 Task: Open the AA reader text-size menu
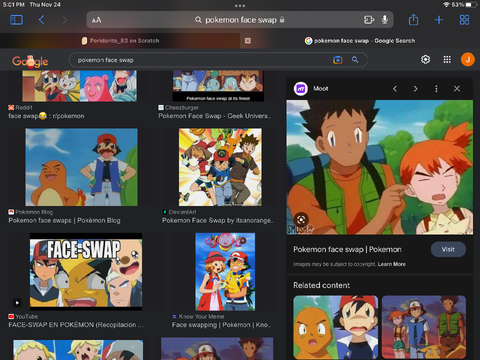click(96, 20)
